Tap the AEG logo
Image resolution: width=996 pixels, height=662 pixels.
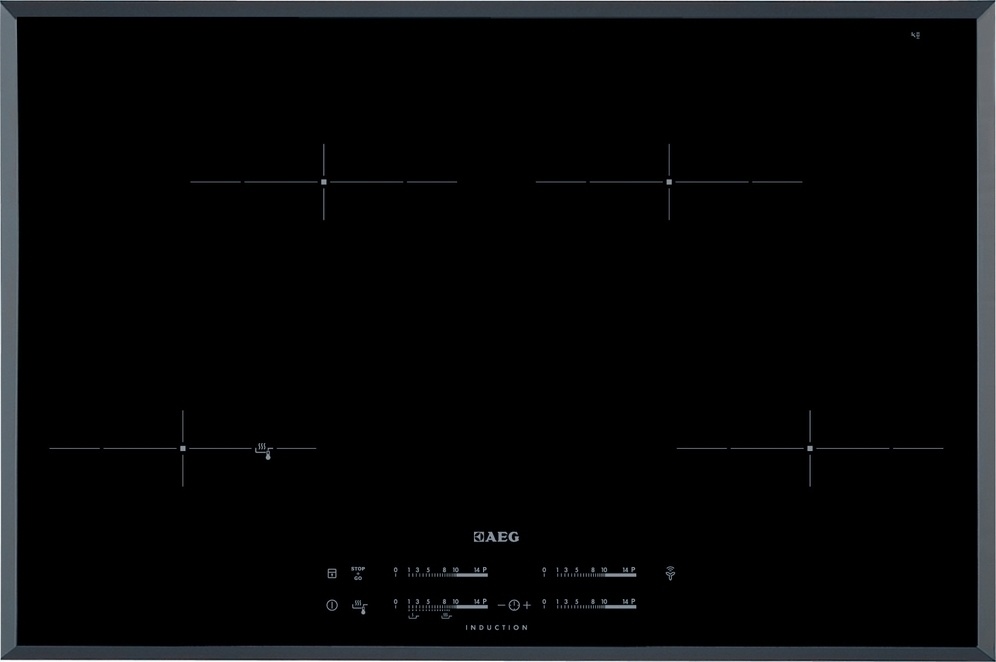(x=496, y=537)
